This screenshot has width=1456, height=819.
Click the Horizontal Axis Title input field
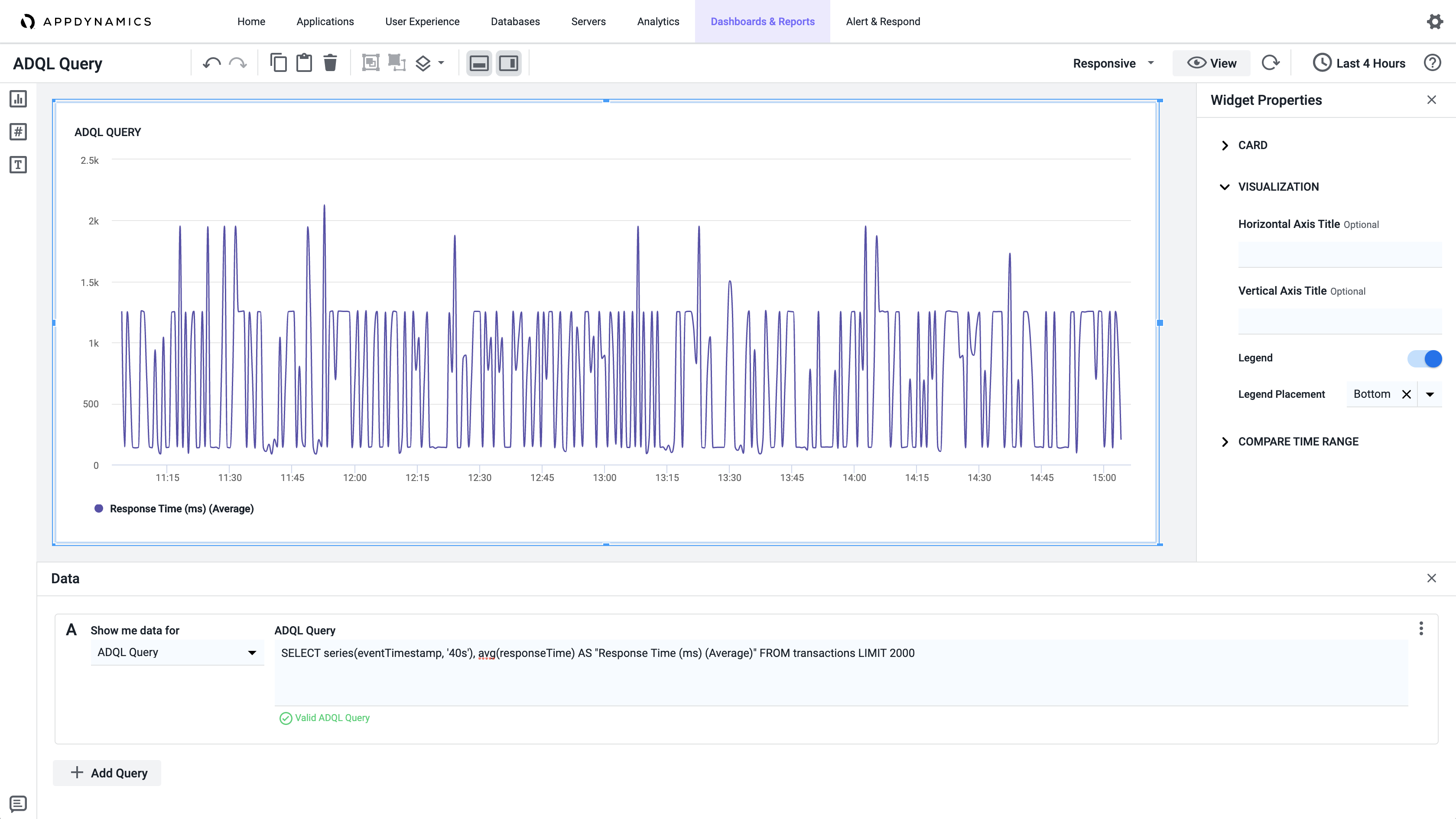(1339, 254)
